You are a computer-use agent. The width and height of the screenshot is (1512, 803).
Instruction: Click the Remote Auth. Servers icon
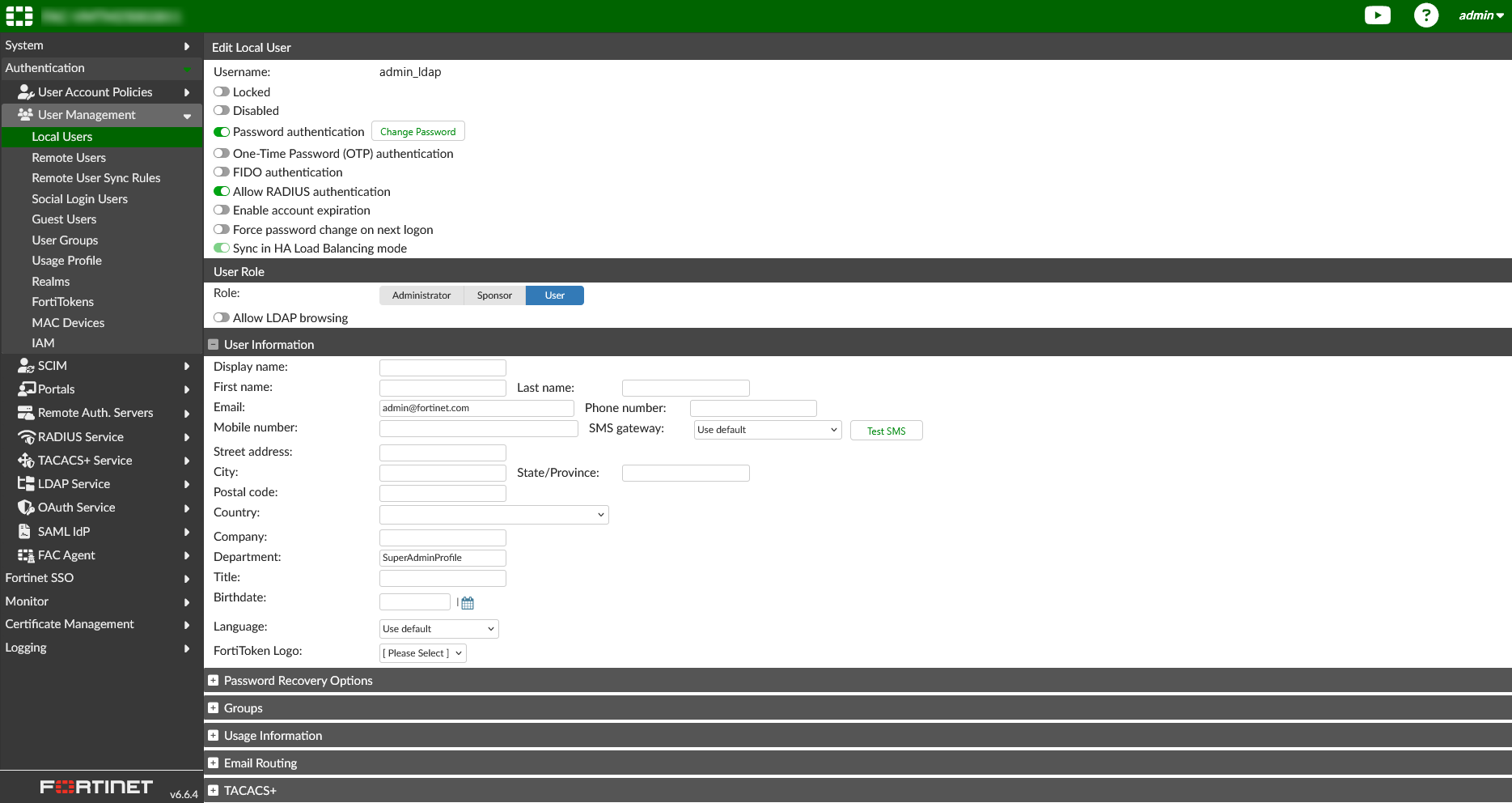tap(26, 413)
